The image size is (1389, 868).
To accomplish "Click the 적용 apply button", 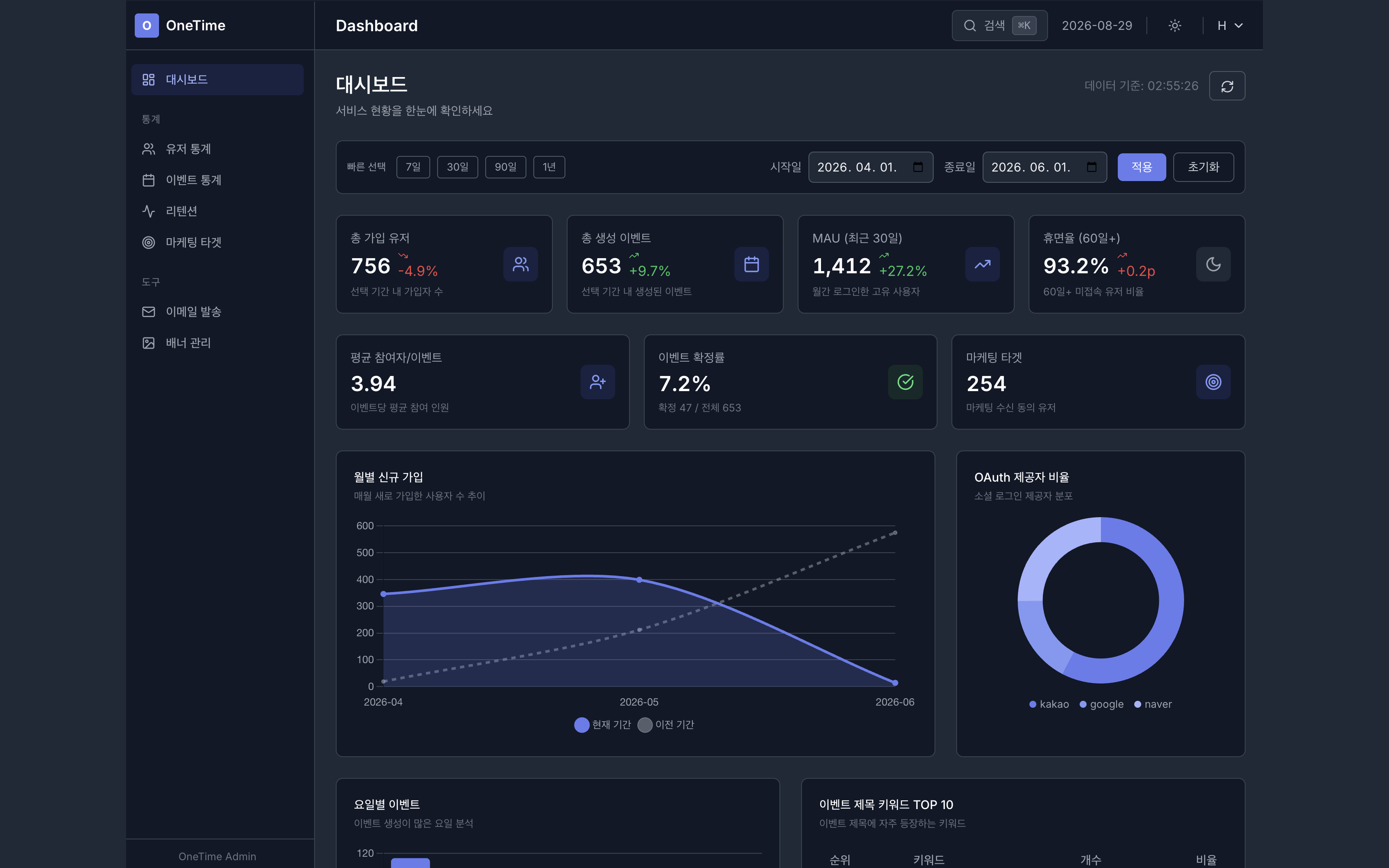I will (1142, 167).
